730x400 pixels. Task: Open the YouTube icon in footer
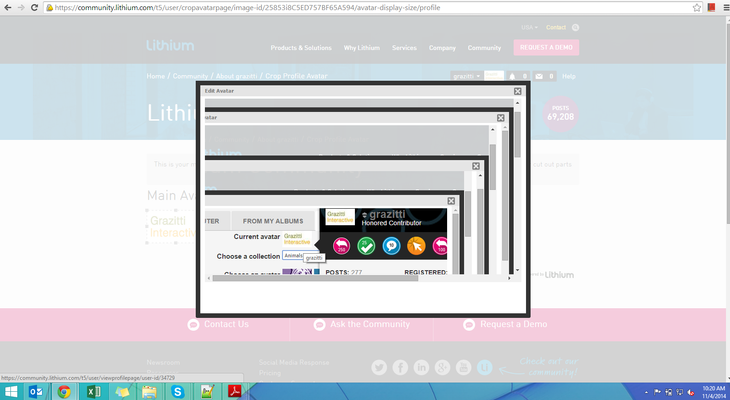coord(463,367)
